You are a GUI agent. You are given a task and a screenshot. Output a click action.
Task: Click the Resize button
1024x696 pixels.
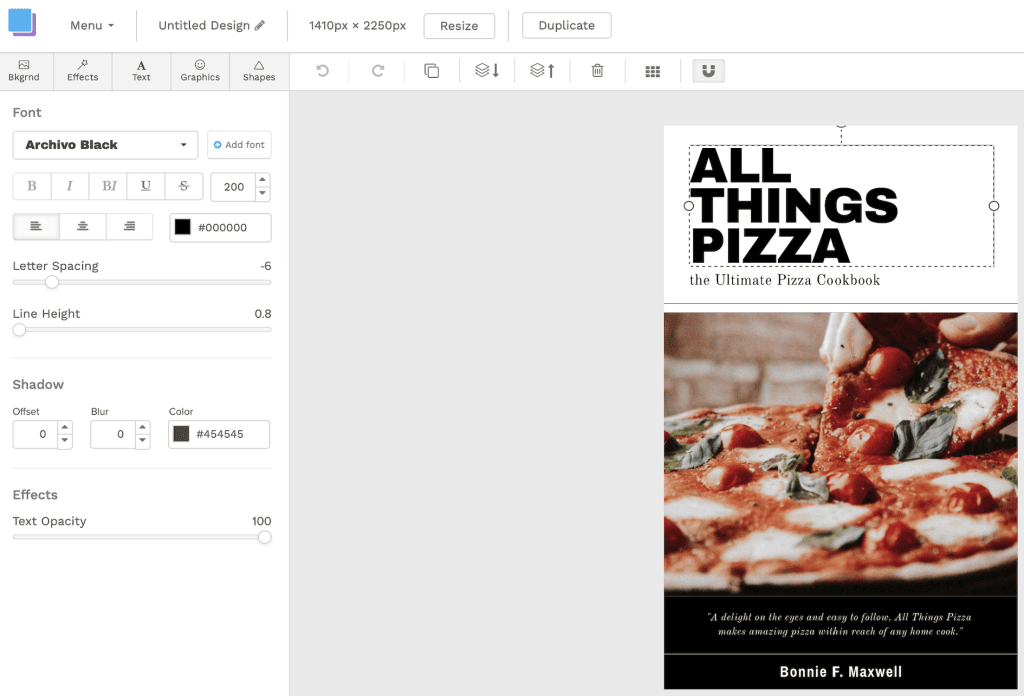(459, 26)
